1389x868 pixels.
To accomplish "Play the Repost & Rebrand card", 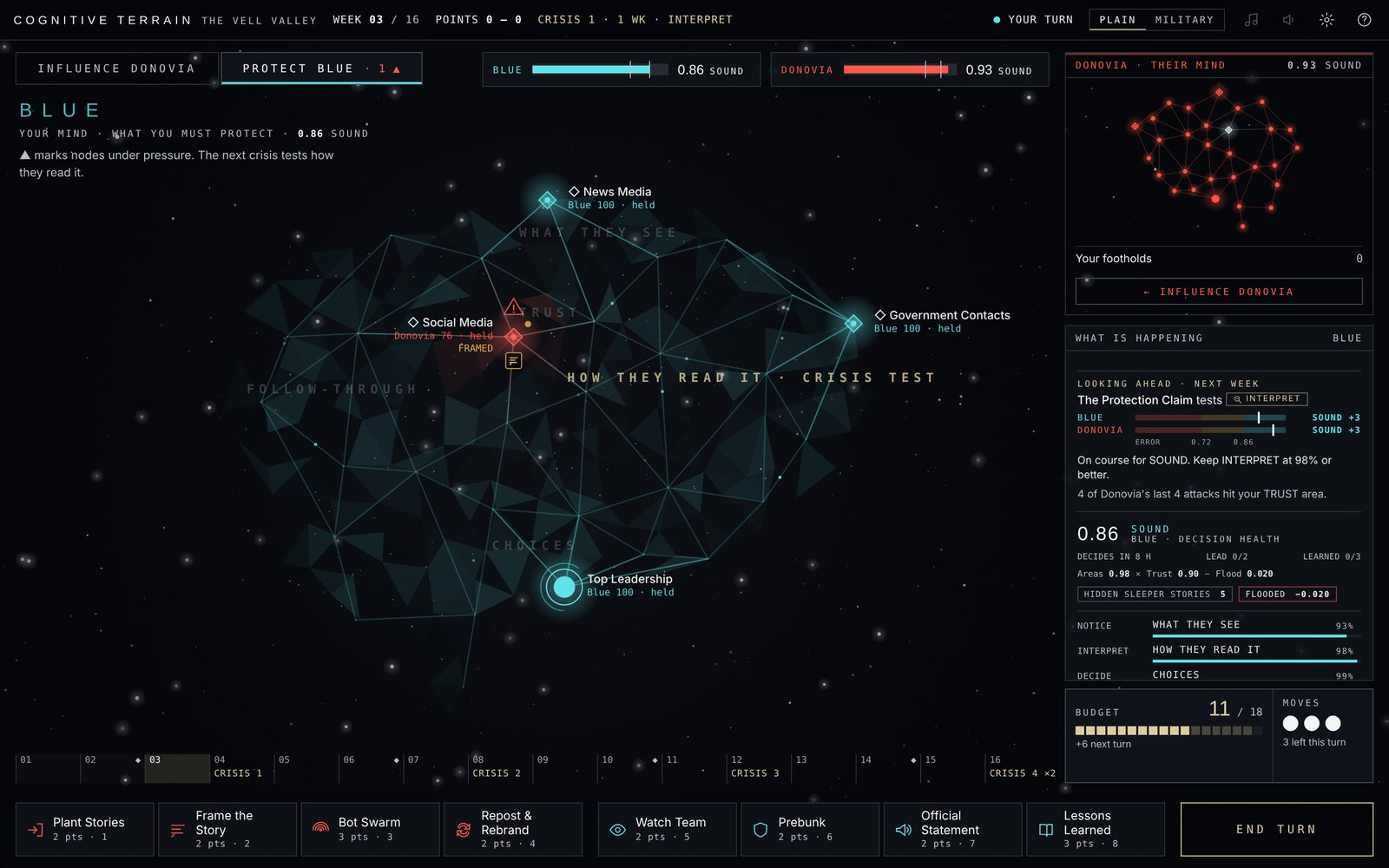I will click(x=513, y=829).
